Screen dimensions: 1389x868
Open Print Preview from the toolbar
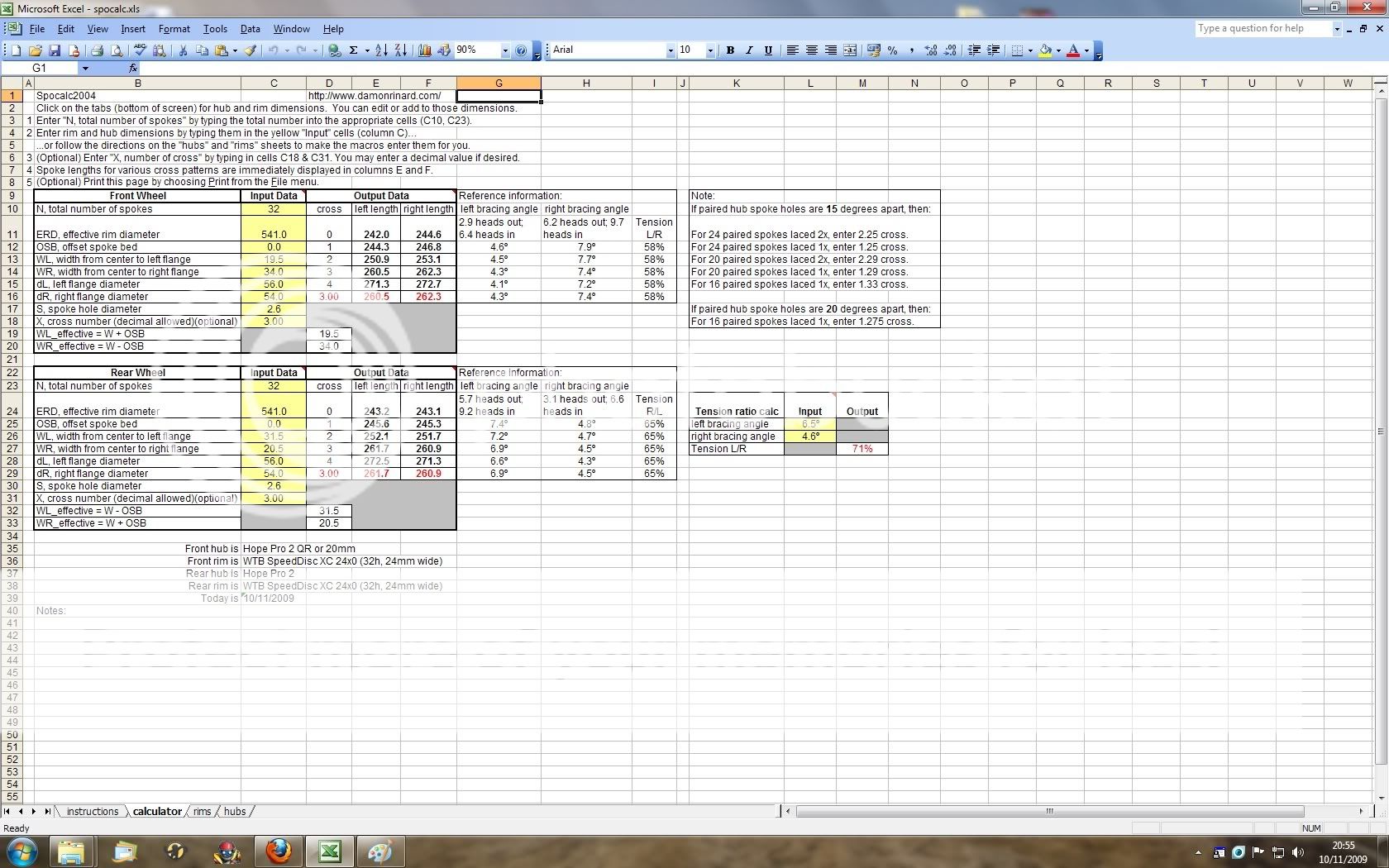[116, 50]
